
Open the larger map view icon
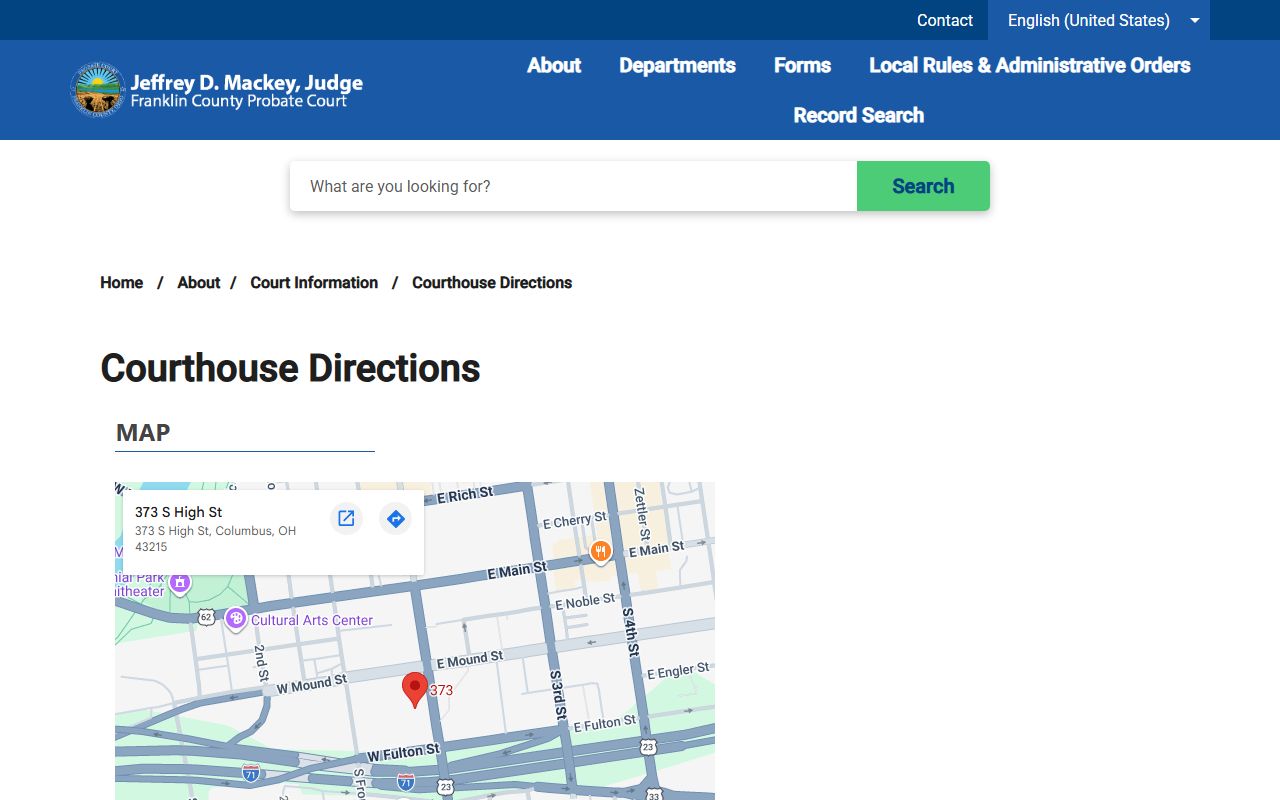point(346,518)
